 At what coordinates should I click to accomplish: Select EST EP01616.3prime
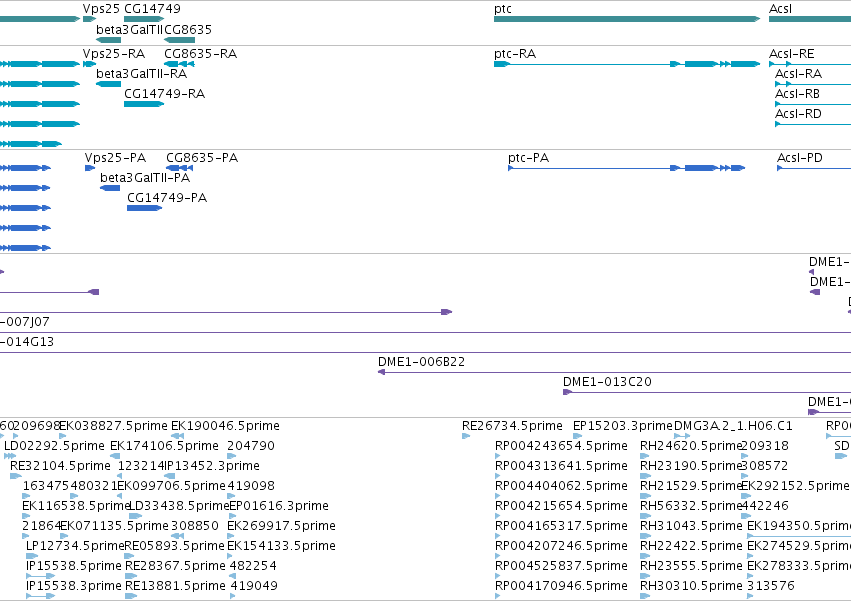(x=279, y=507)
